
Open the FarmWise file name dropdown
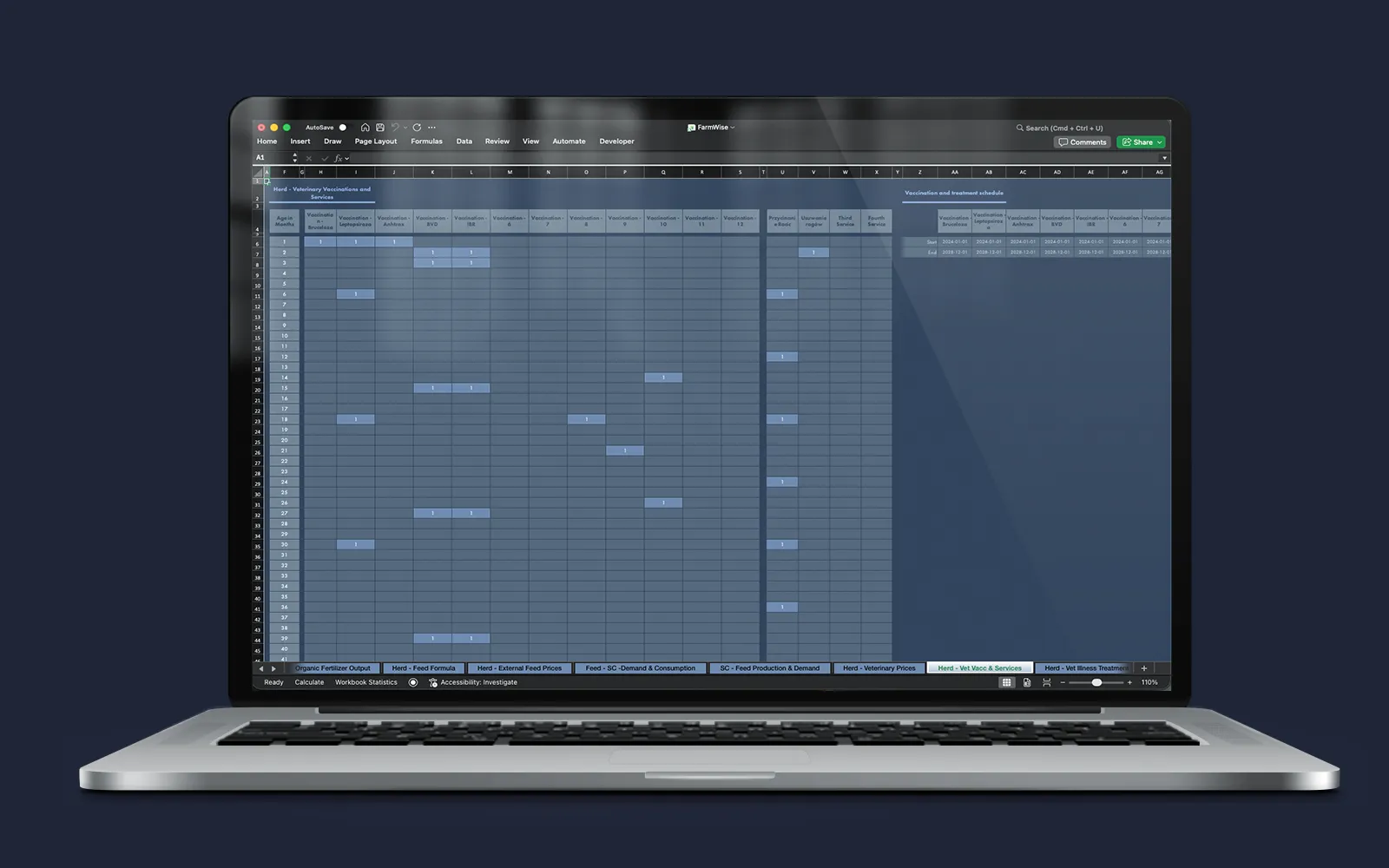tap(733, 128)
